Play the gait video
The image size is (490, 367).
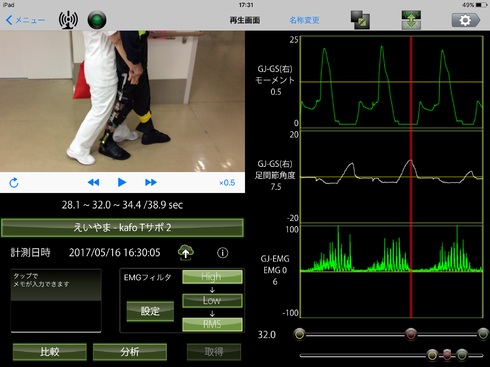pos(122,182)
